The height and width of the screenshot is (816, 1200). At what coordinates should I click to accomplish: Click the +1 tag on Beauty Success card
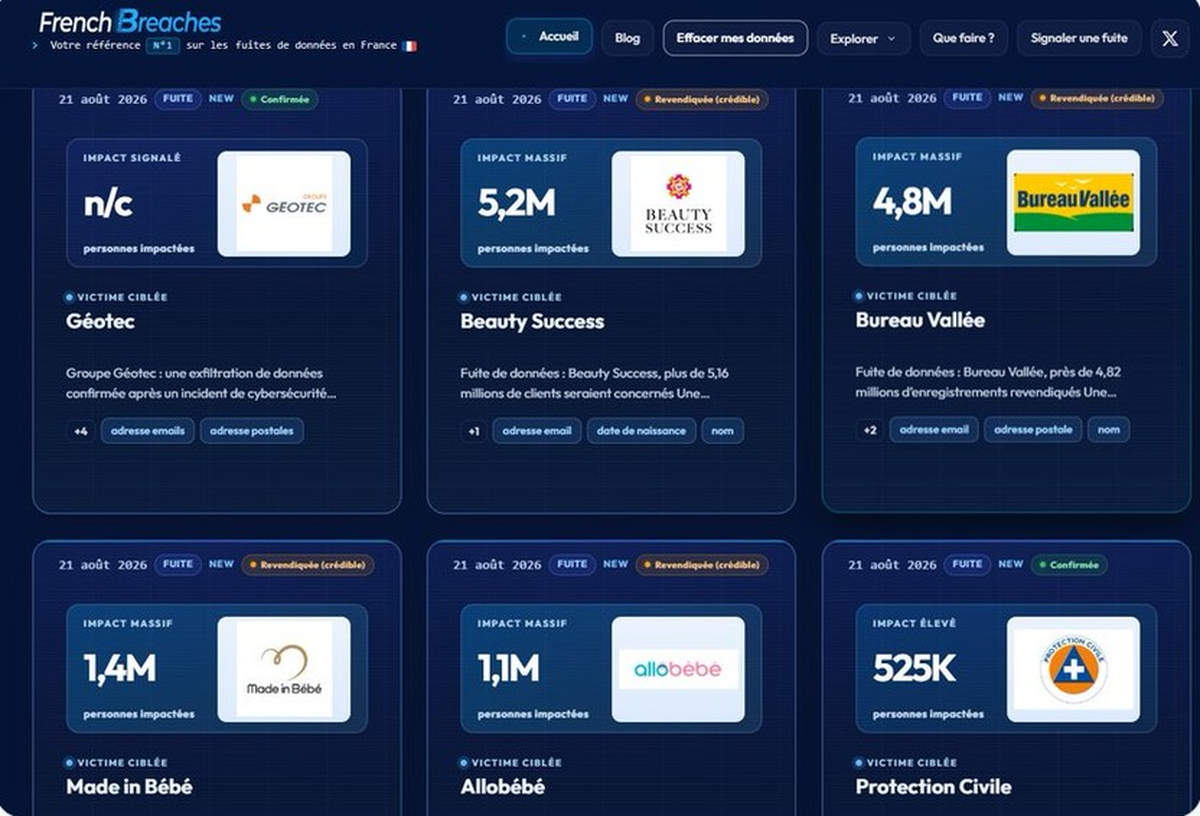point(474,431)
